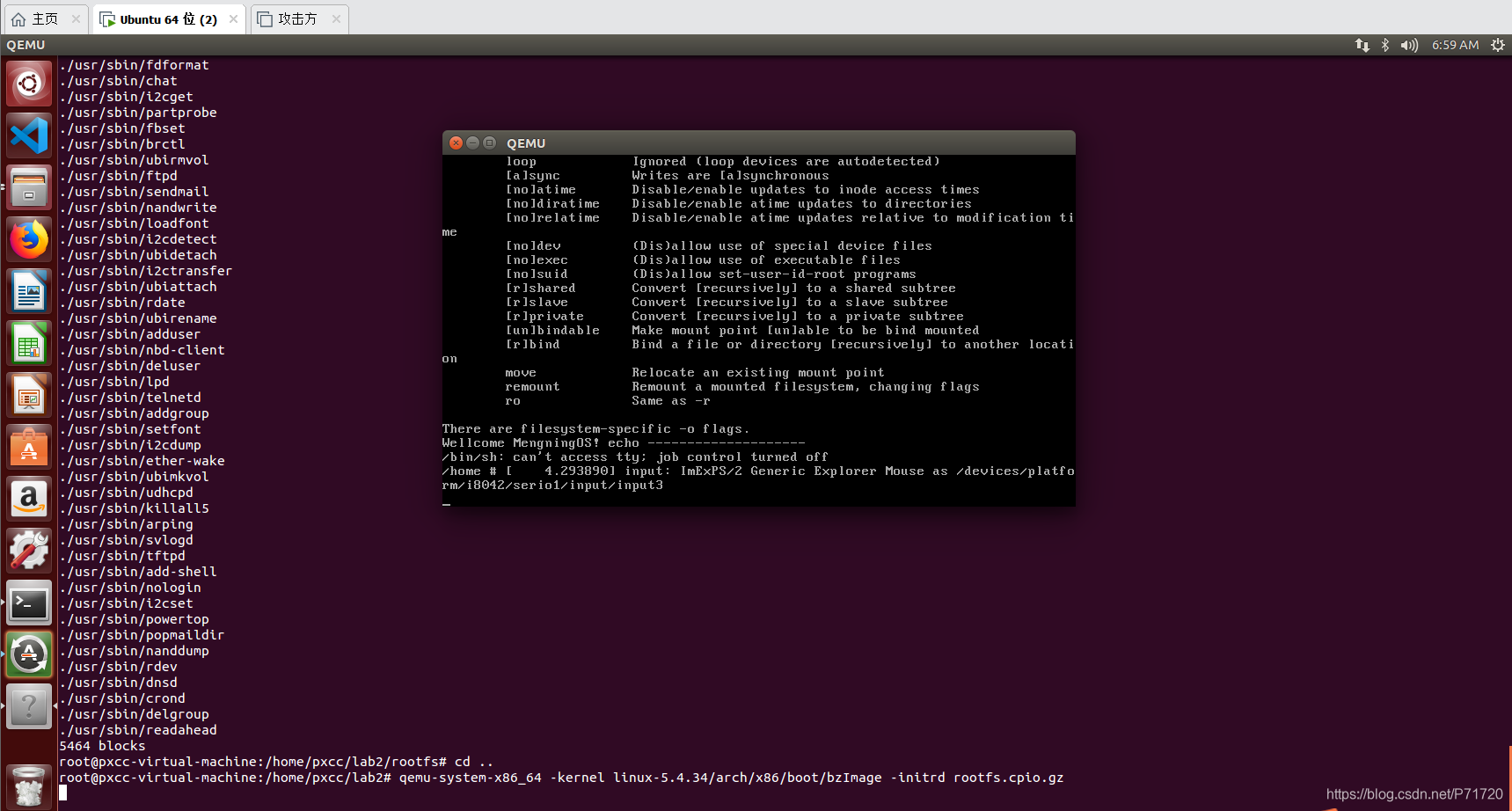Click ./usr/sbin/readahead line in terminal
The width and height of the screenshot is (1512, 811).
coord(138,730)
